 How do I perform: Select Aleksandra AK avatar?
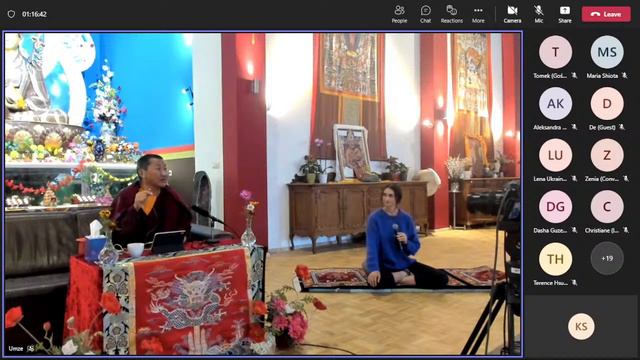click(555, 104)
